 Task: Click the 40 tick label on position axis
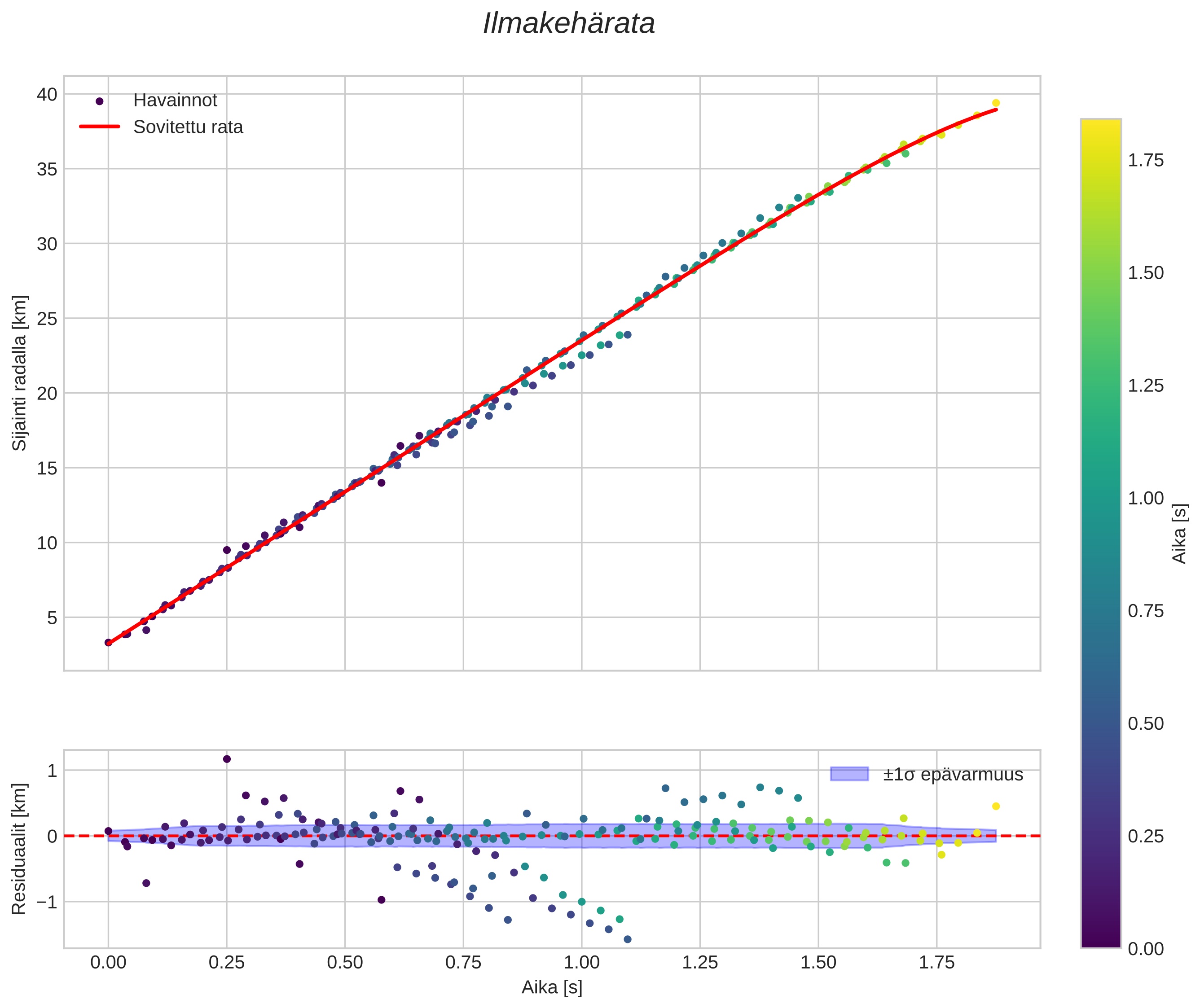[x=48, y=94]
